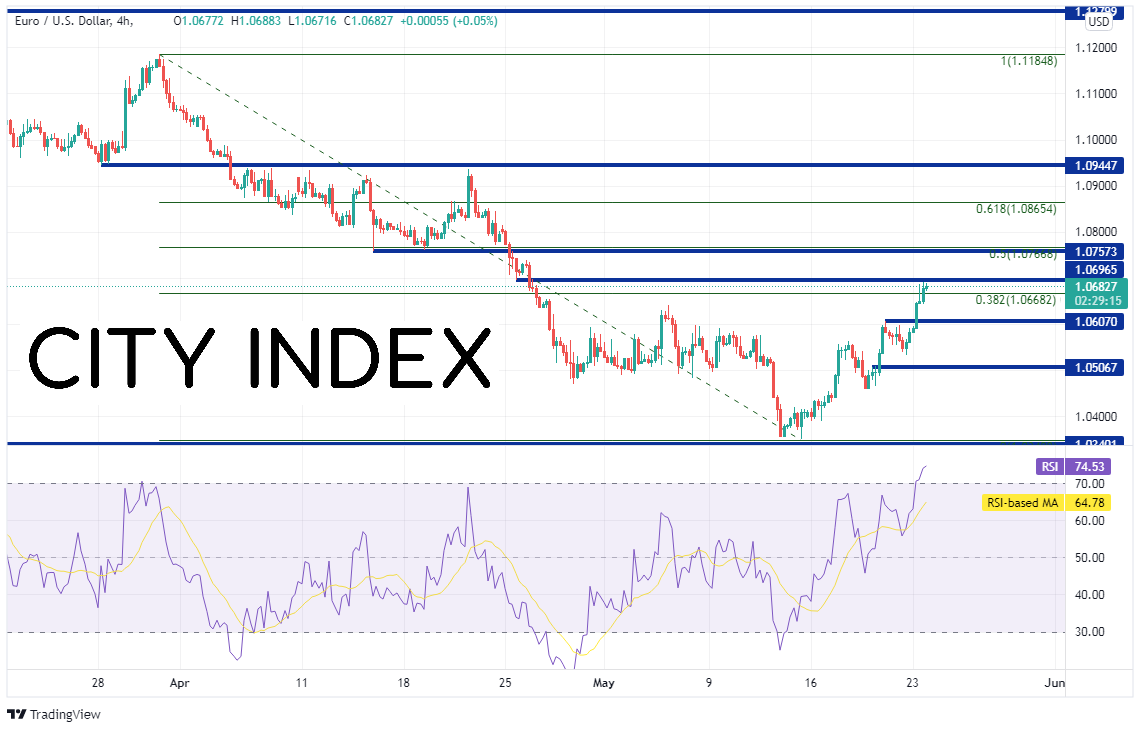Click the Apr date on time axis
The width and height of the screenshot is (1143, 732).
coord(179,684)
